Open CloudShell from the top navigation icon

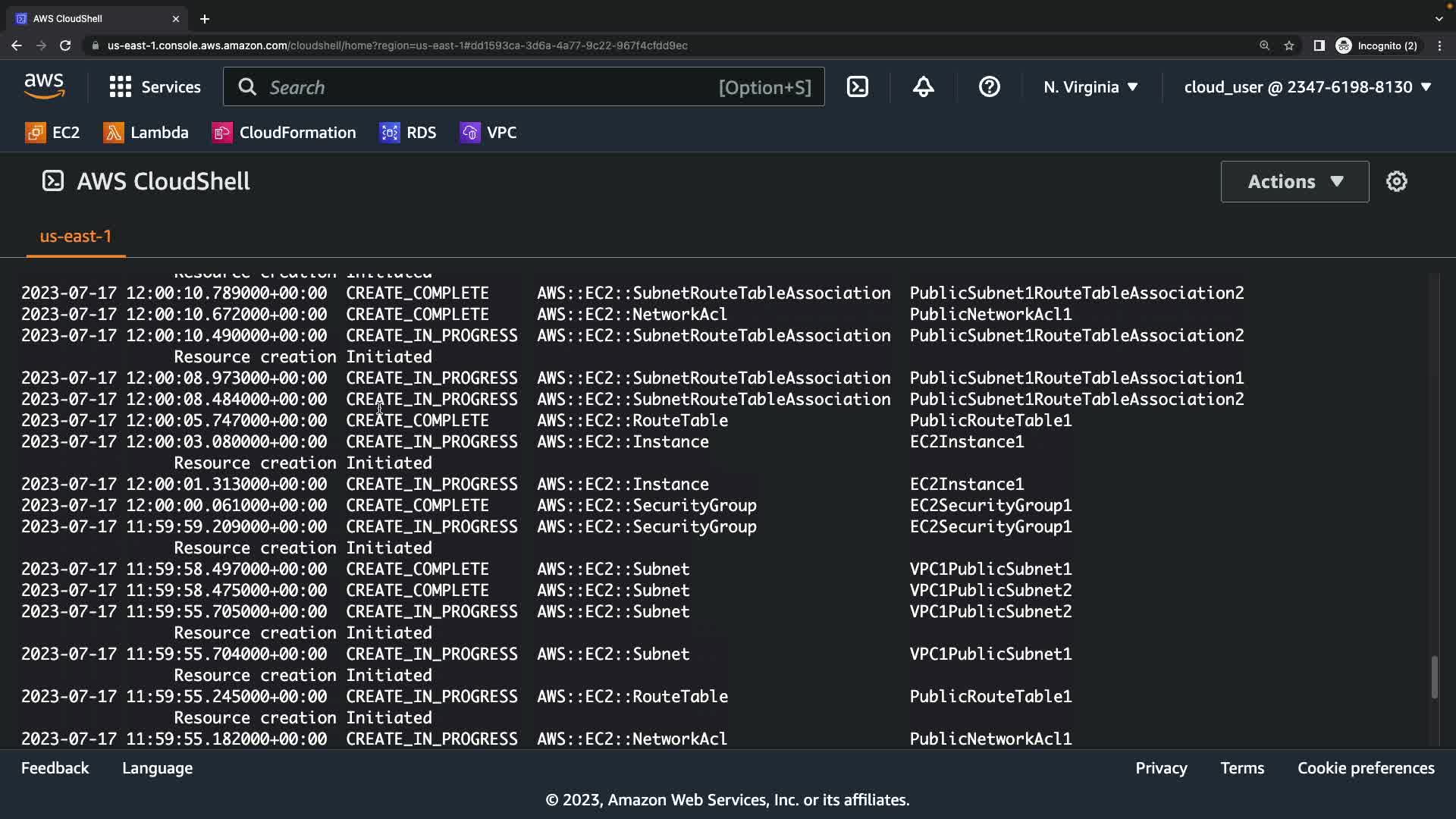point(857,86)
